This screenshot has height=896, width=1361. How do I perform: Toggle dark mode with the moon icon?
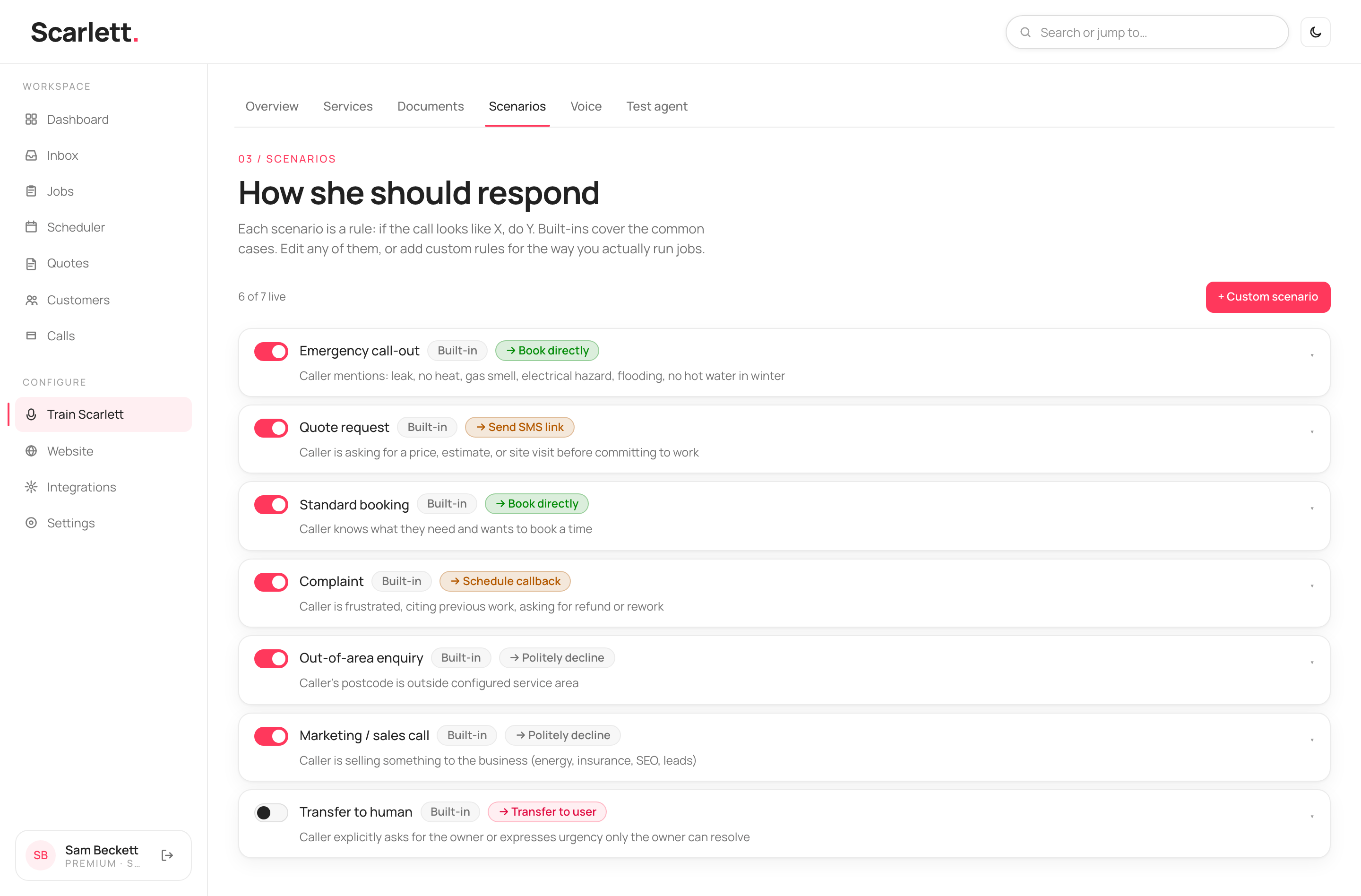pos(1315,32)
